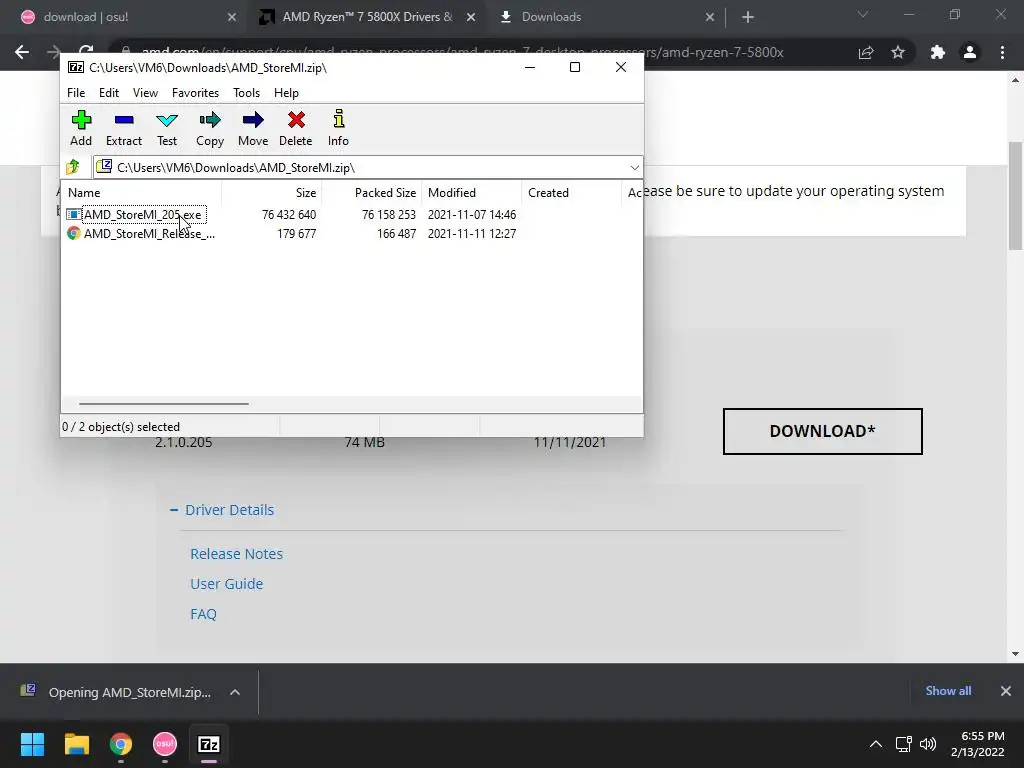Click Show all downloads
This screenshot has width=1024, height=768.
click(948, 691)
